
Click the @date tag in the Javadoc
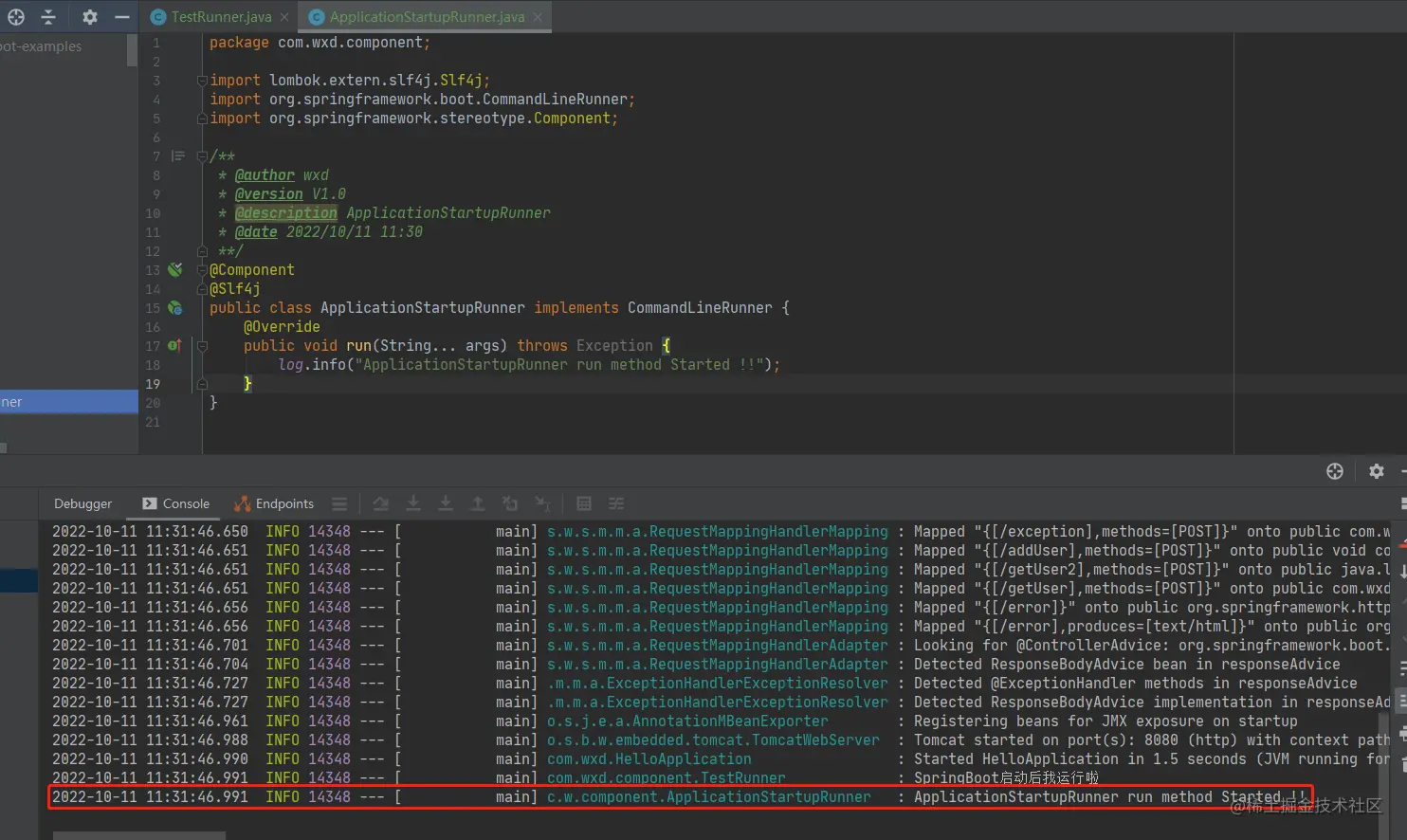click(256, 232)
